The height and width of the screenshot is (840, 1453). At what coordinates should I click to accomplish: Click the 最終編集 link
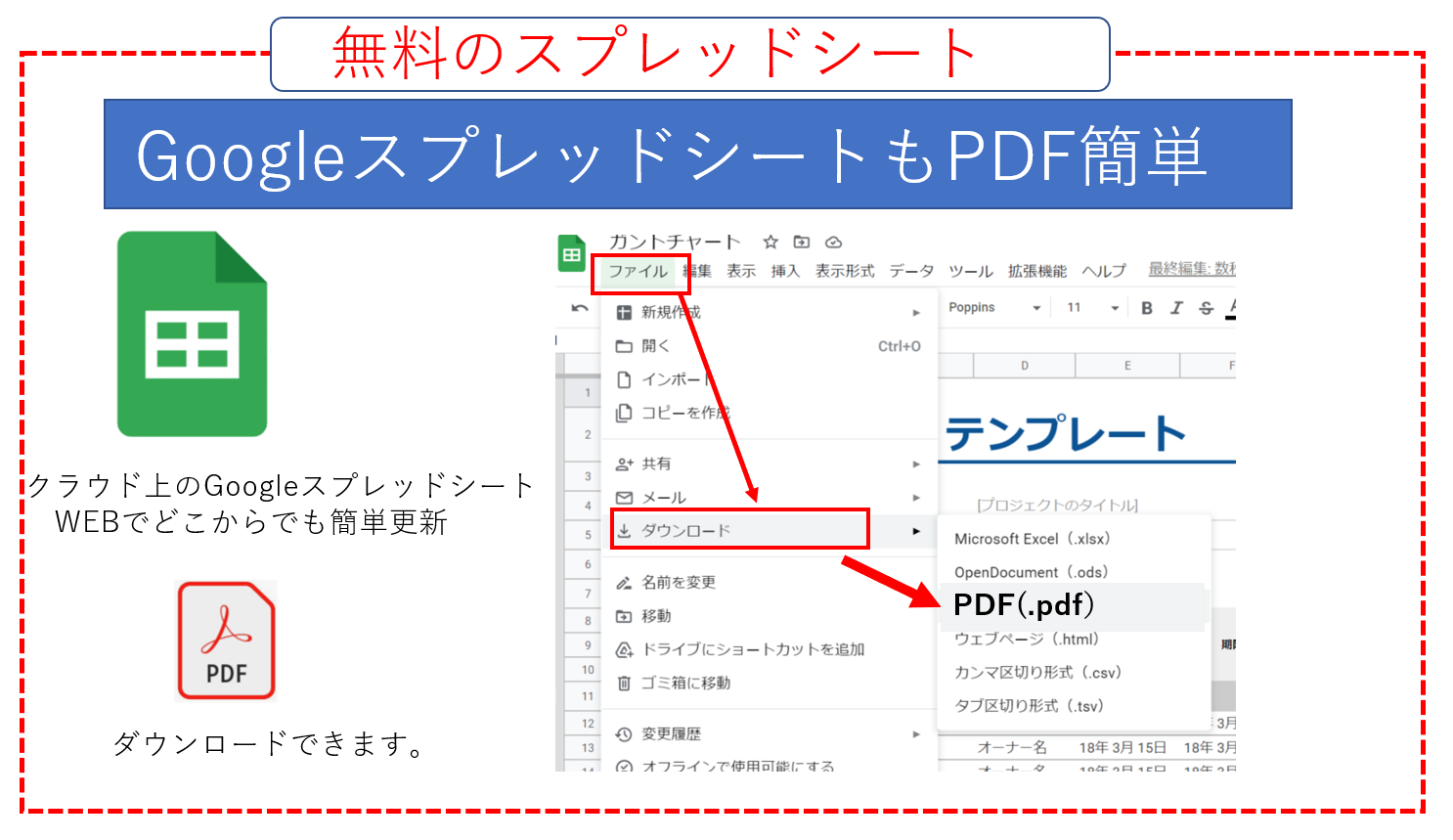tap(1192, 269)
